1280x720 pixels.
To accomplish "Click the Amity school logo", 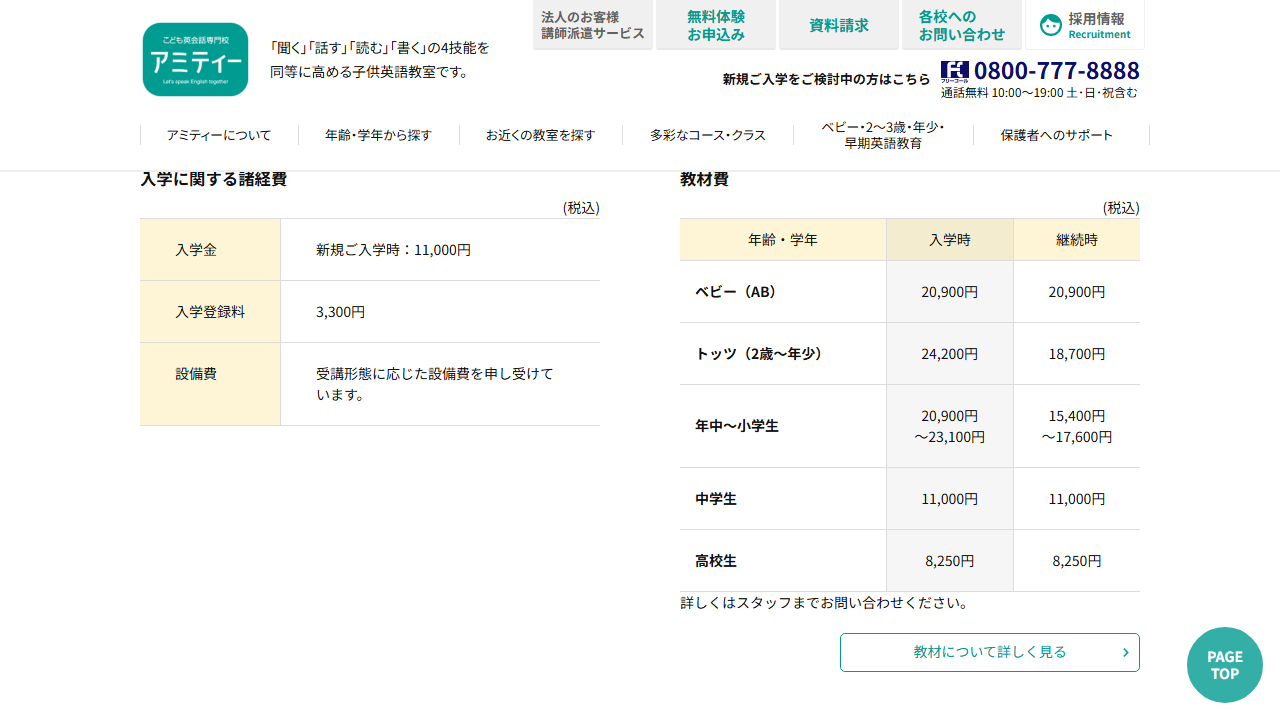I will tap(195, 60).
